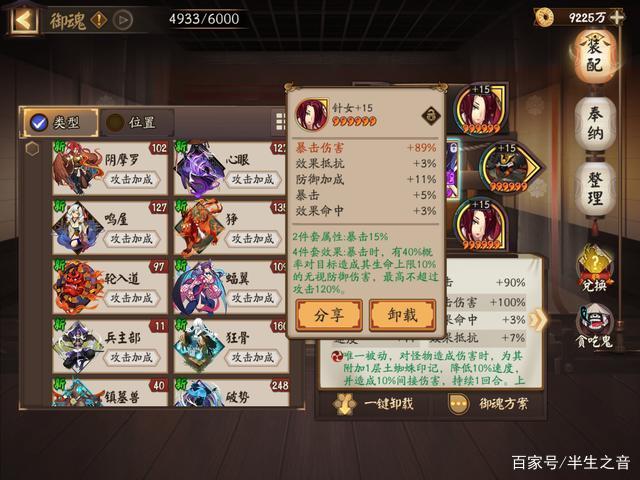Switch the soul list grid view icon

[x=280, y=122]
